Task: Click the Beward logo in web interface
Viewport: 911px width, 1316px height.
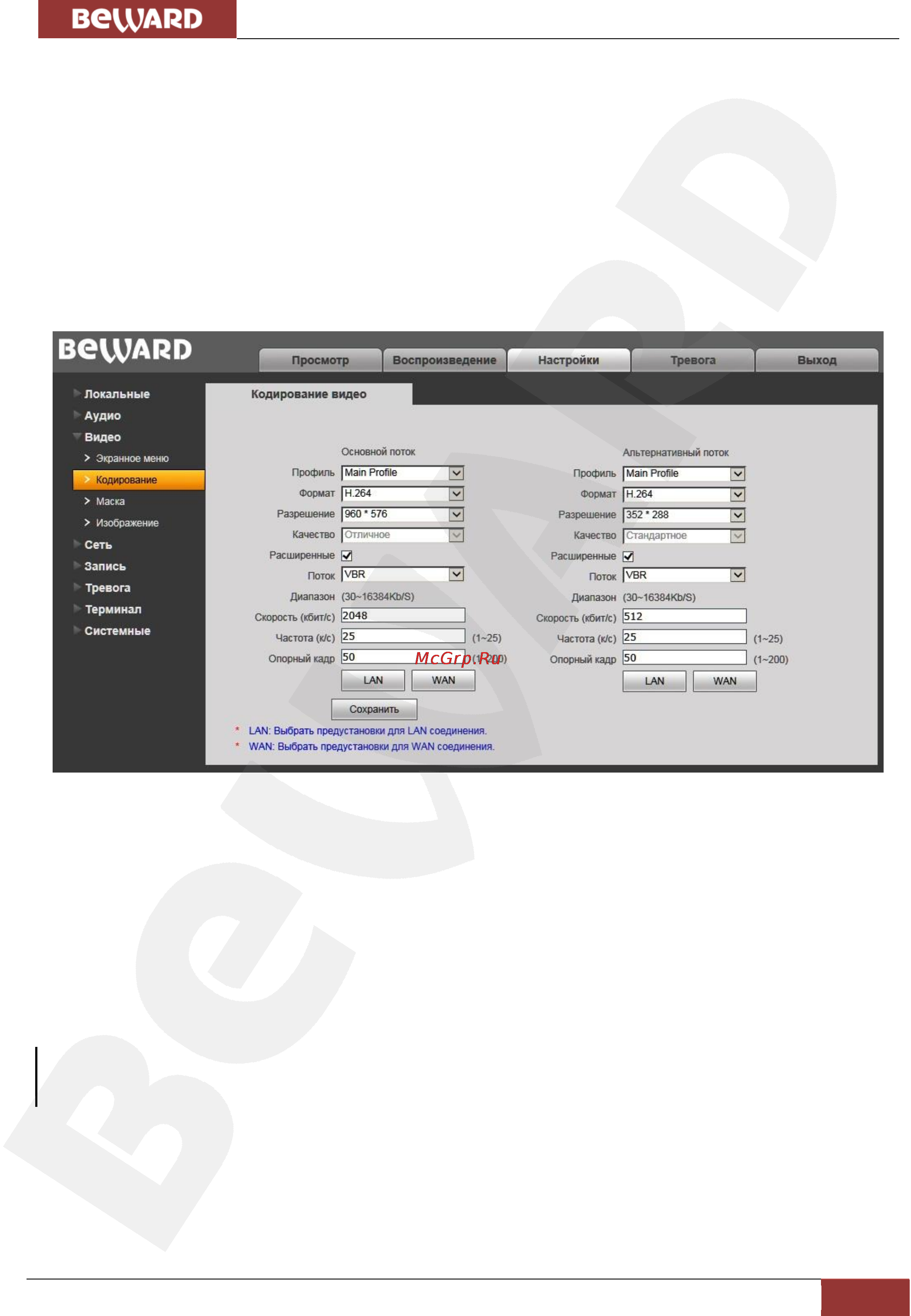Action: pos(125,350)
